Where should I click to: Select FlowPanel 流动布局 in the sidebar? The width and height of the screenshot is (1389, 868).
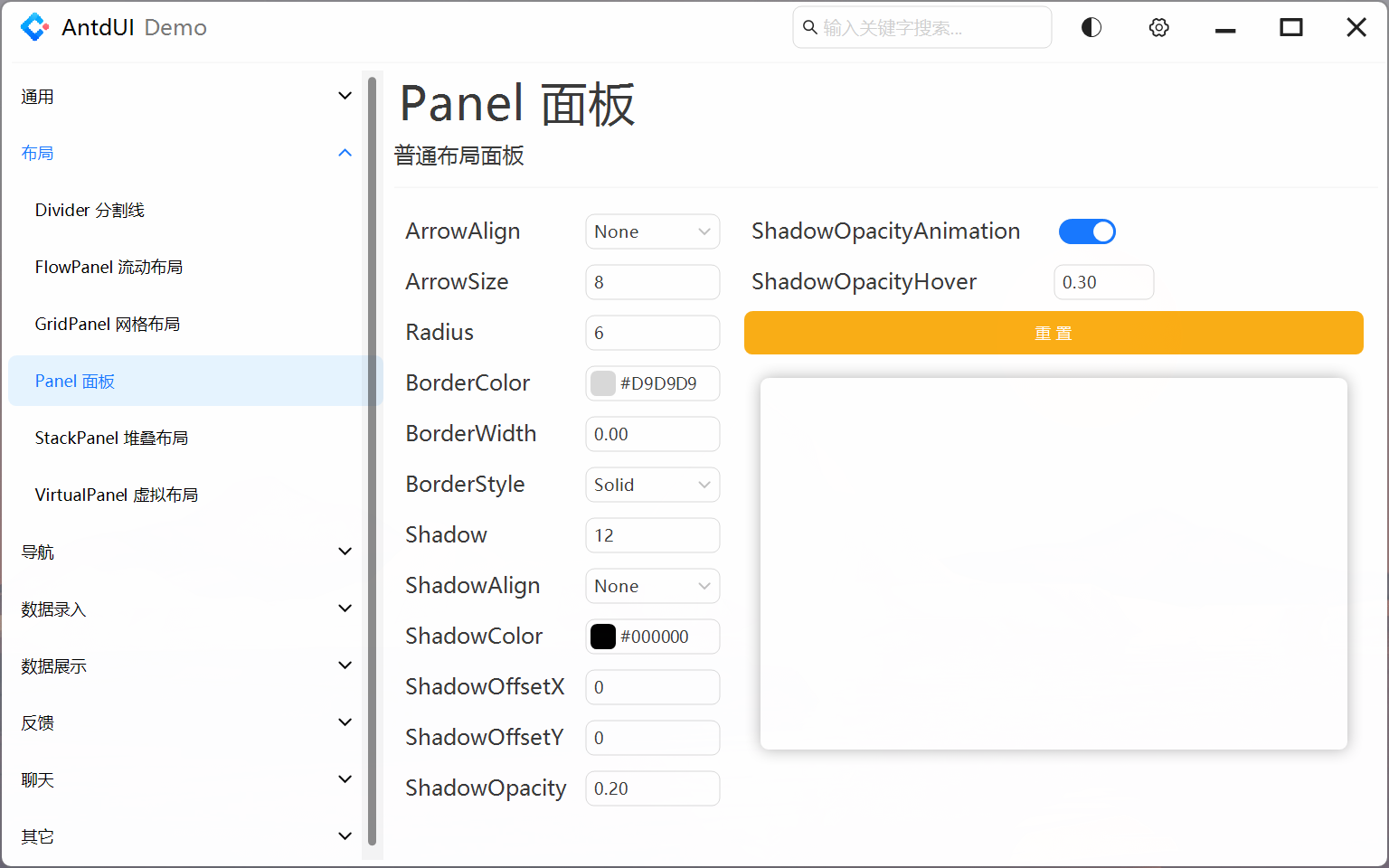(x=109, y=267)
